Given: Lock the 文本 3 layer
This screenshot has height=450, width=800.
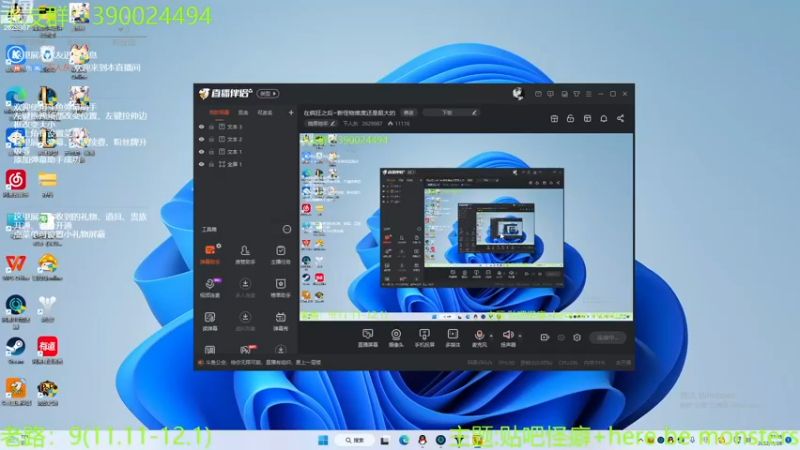Looking at the screenshot, I should click(x=211, y=127).
